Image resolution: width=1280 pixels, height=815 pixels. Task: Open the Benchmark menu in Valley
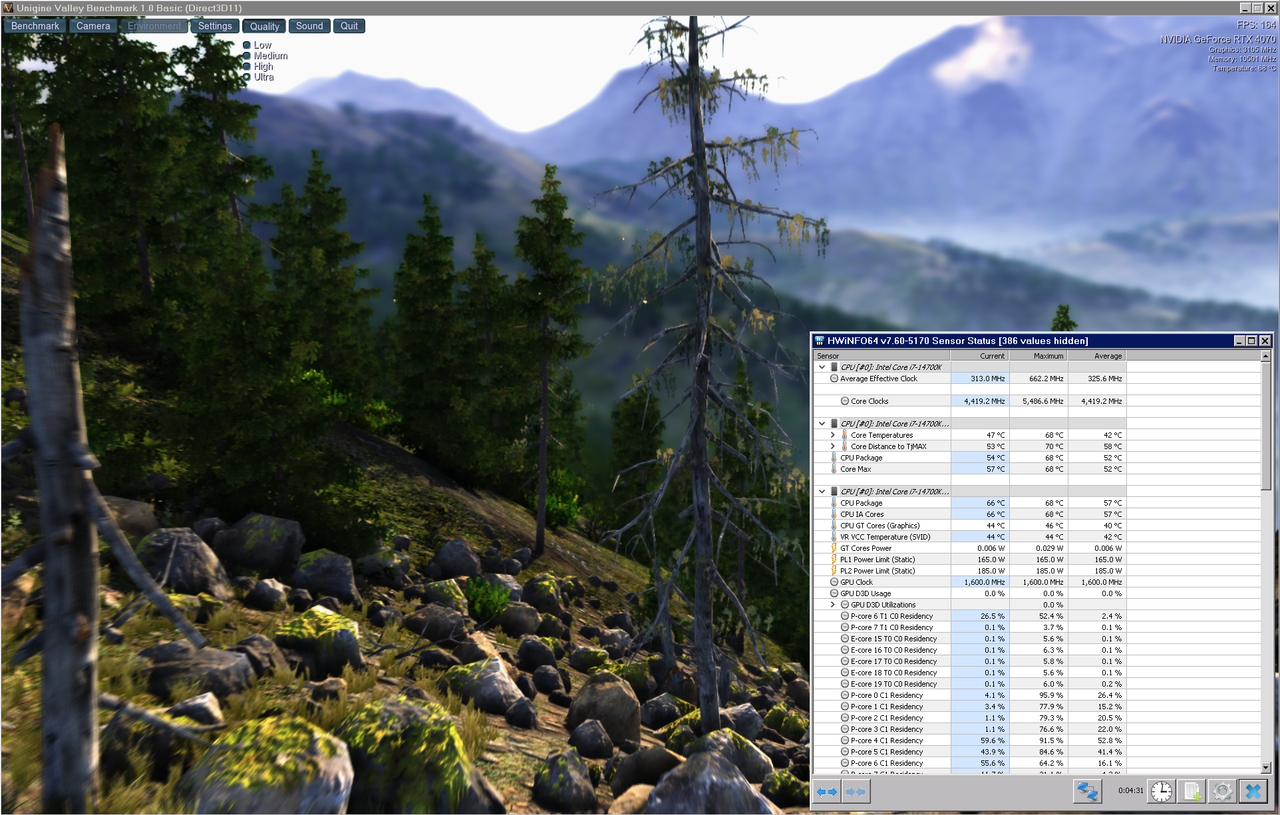35,26
